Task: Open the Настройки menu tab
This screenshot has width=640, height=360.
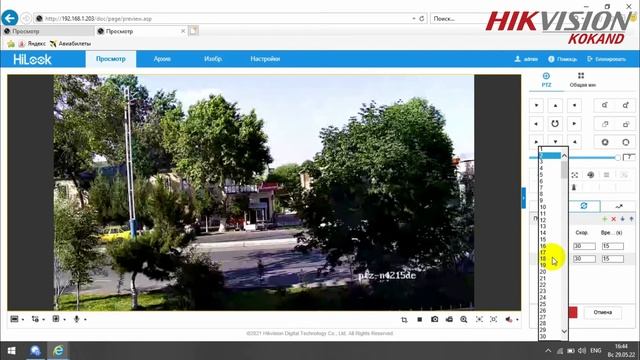Action: 265,59
